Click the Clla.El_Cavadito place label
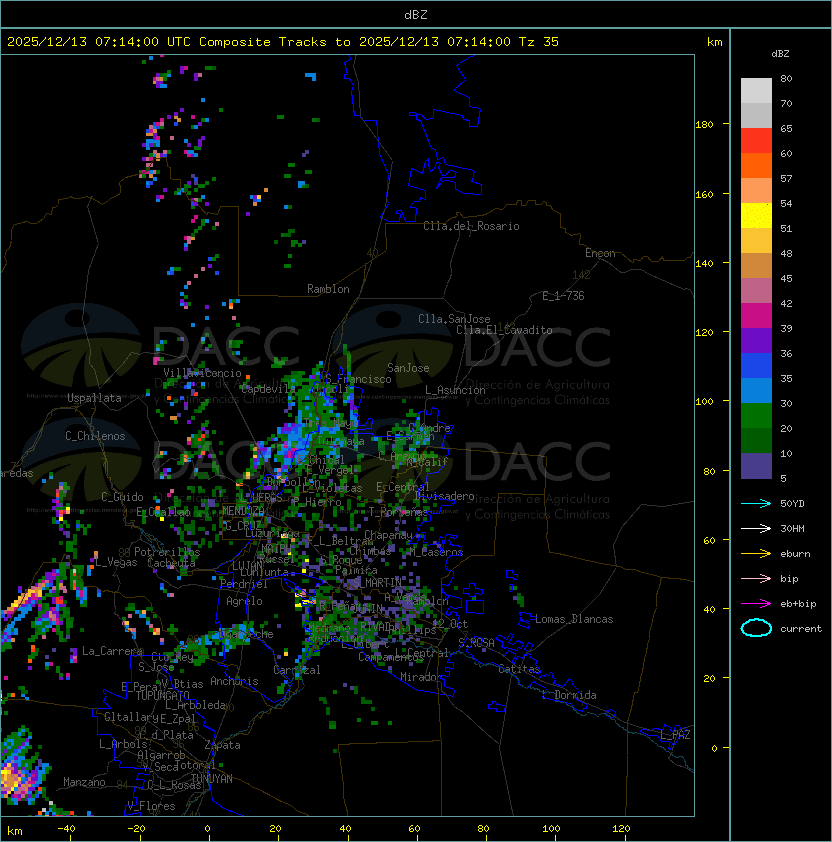The width and height of the screenshot is (832, 842). coord(504,330)
